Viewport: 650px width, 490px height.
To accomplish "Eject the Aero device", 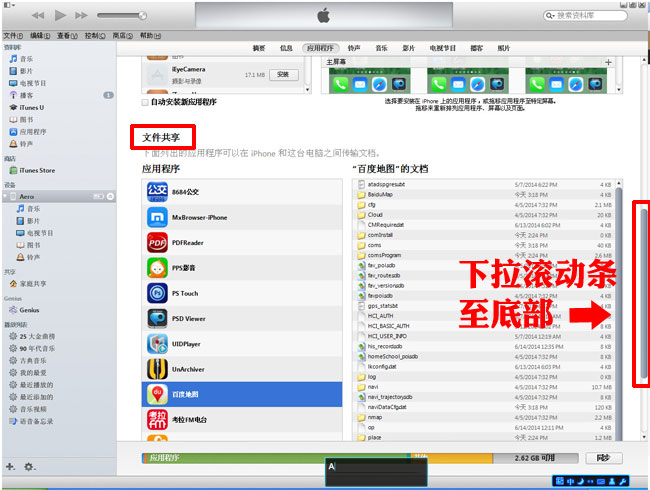I will pos(110,196).
